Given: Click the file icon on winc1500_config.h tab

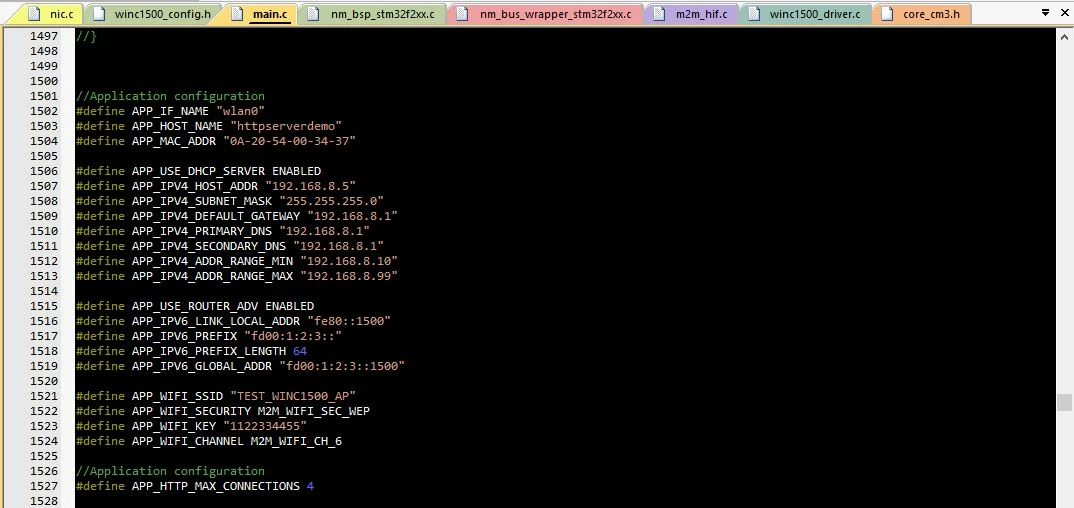Looking at the screenshot, I should point(100,14).
